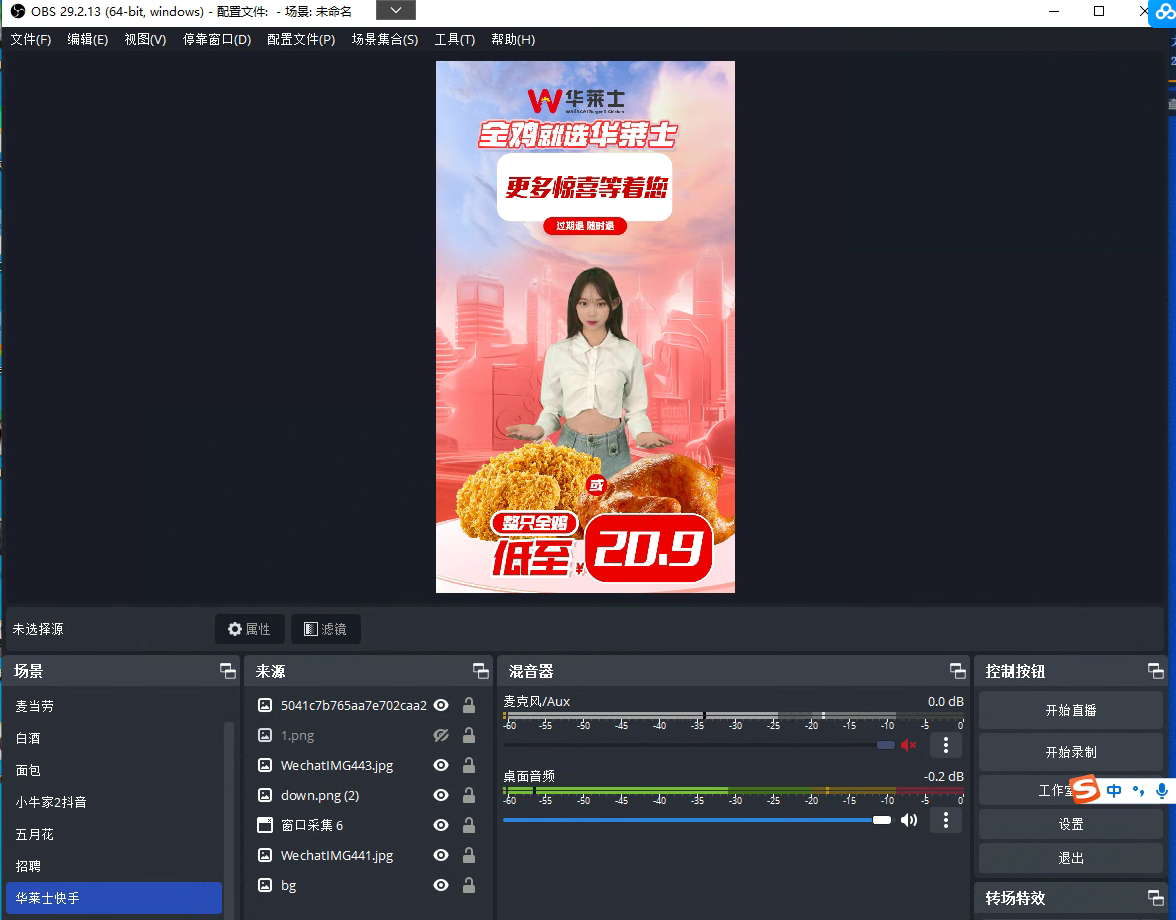Image resolution: width=1176 pixels, height=920 pixels.
Task: Click the blue cloud icon at top right
Action: (1165, 13)
